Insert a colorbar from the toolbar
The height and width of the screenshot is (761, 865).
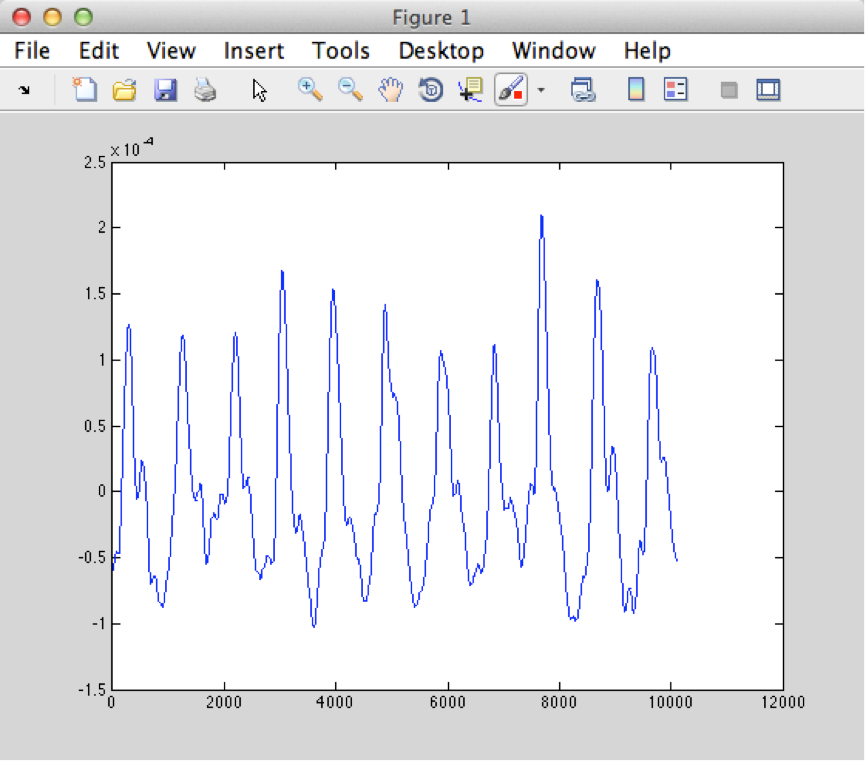(x=636, y=90)
